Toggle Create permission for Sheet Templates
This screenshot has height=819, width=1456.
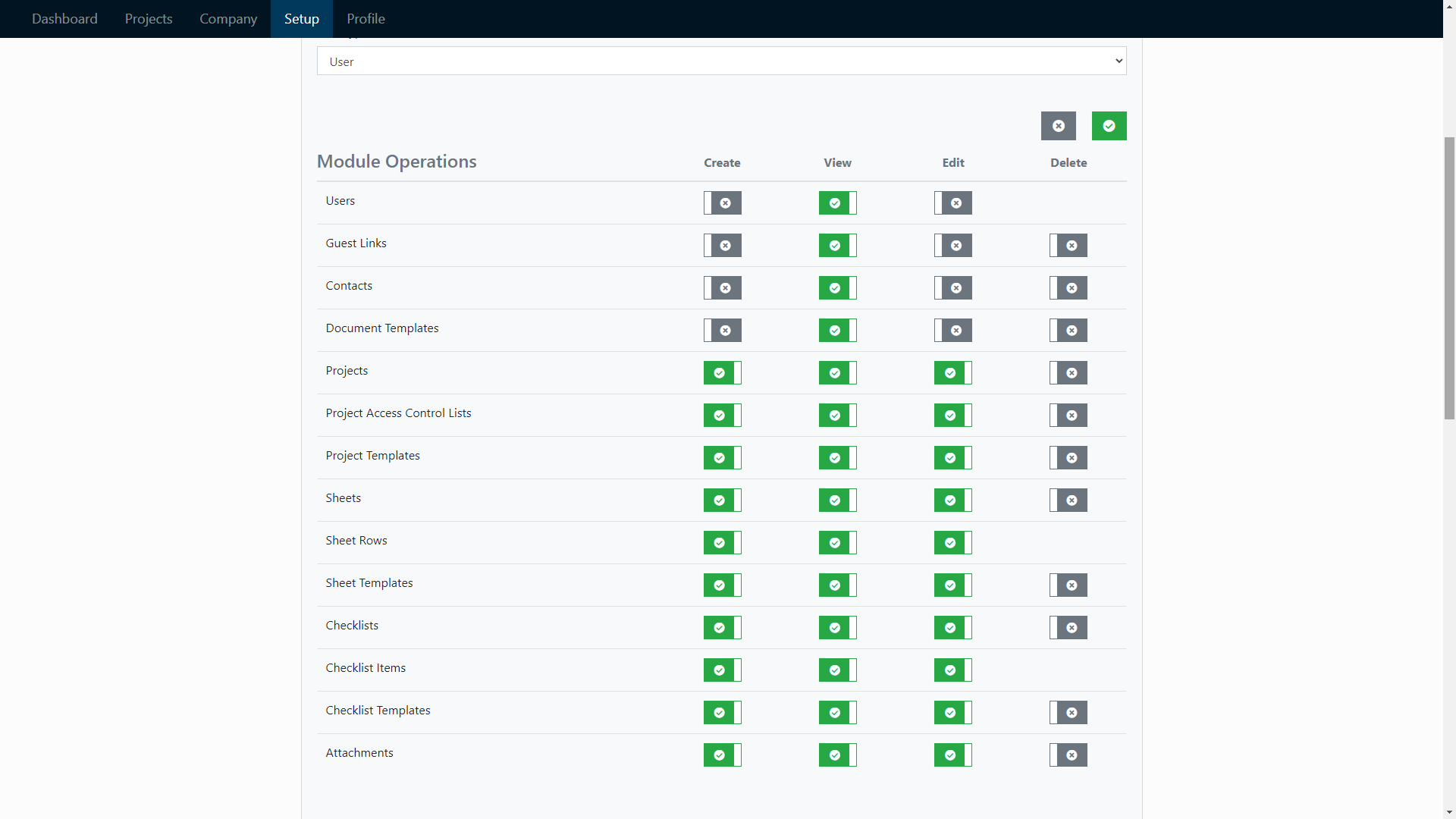click(722, 585)
